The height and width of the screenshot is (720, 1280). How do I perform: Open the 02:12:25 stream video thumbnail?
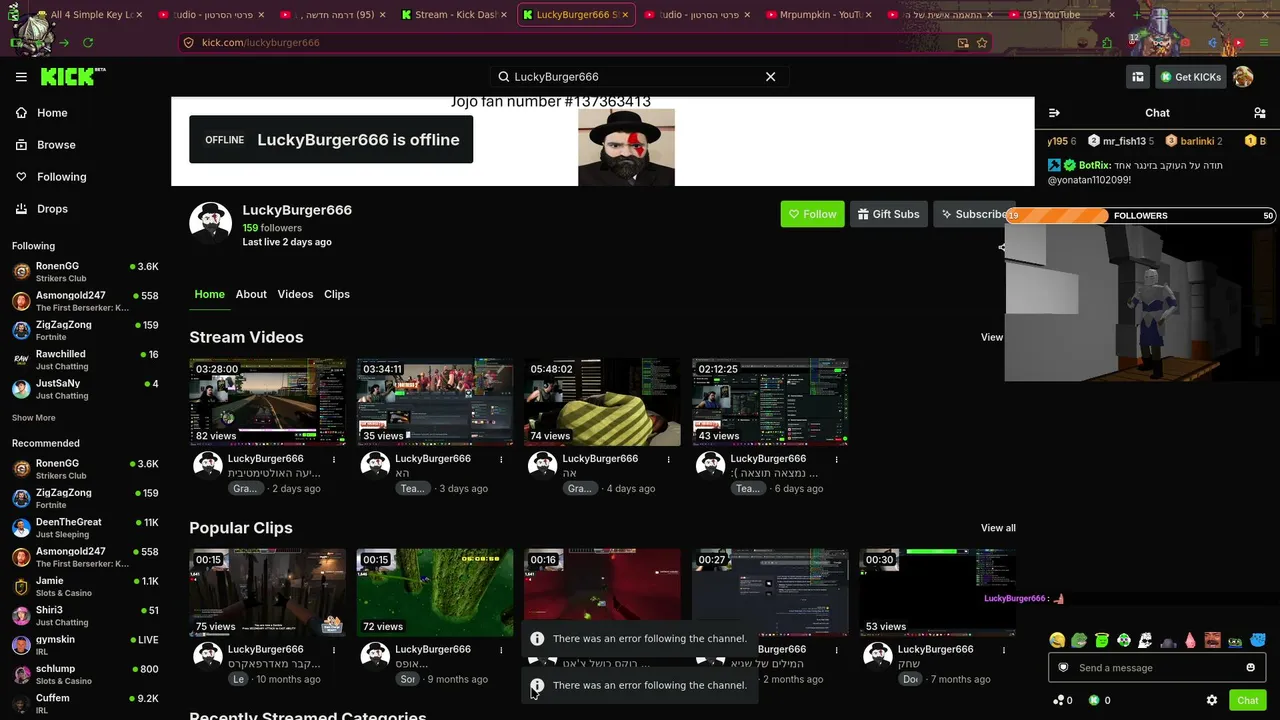(770, 402)
